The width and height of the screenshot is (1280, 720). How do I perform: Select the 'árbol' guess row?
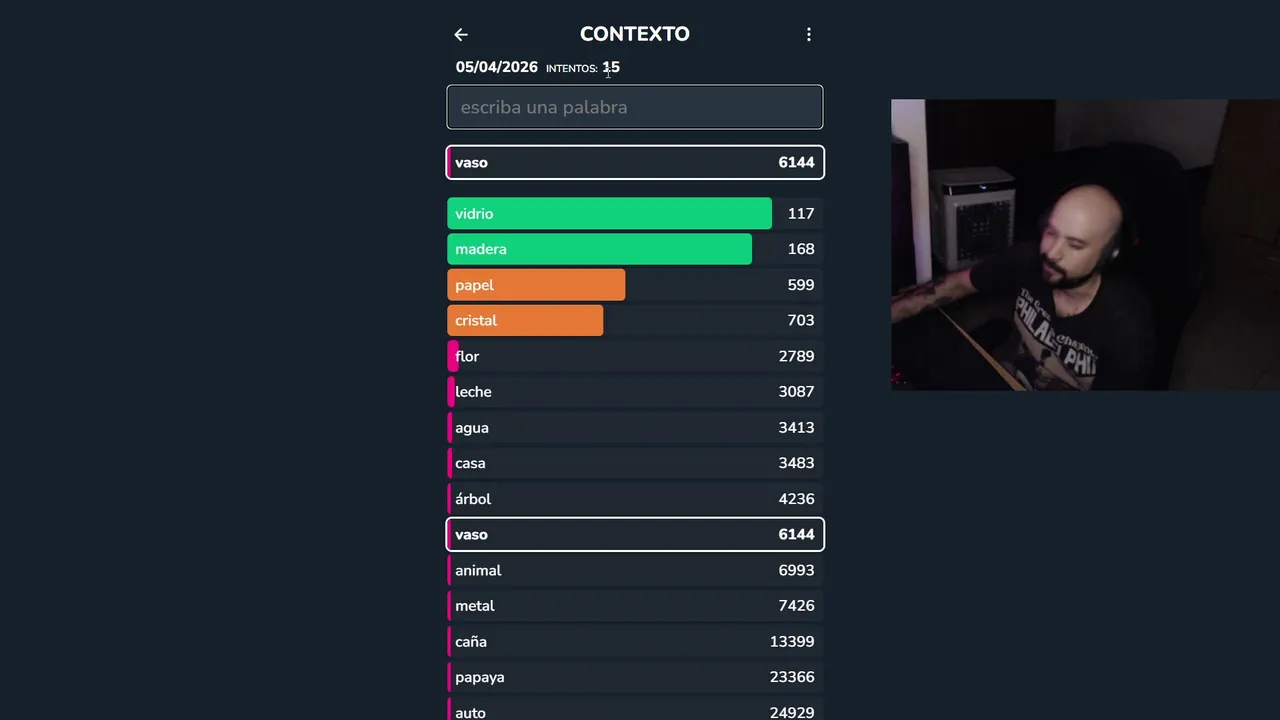point(635,499)
